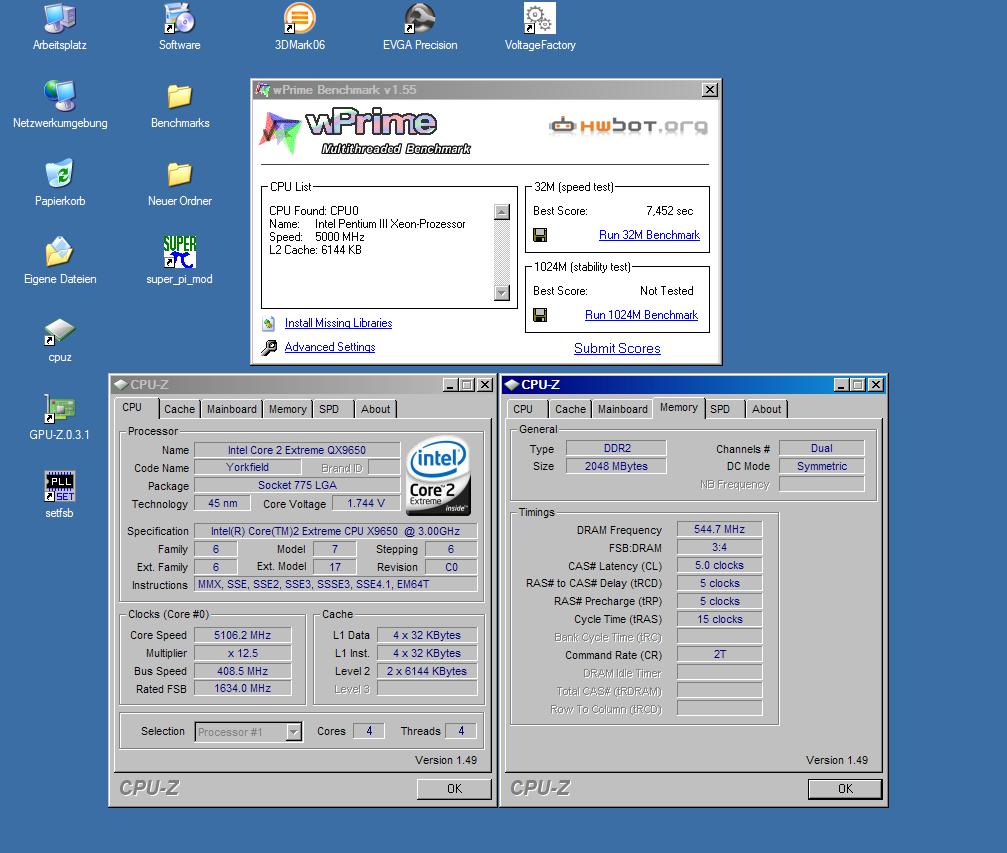Click the Socket 775 LGA package value

click(297, 486)
